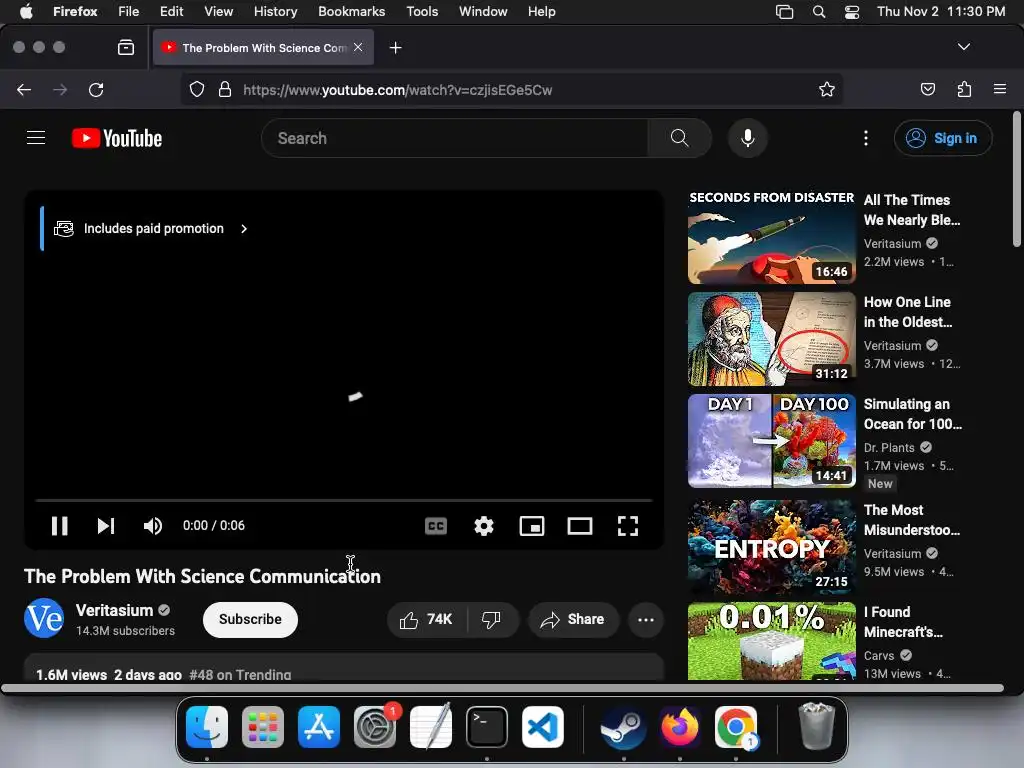Open the Firefox extensions puzzle icon
The width and height of the screenshot is (1024, 768).
(x=964, y=89)
